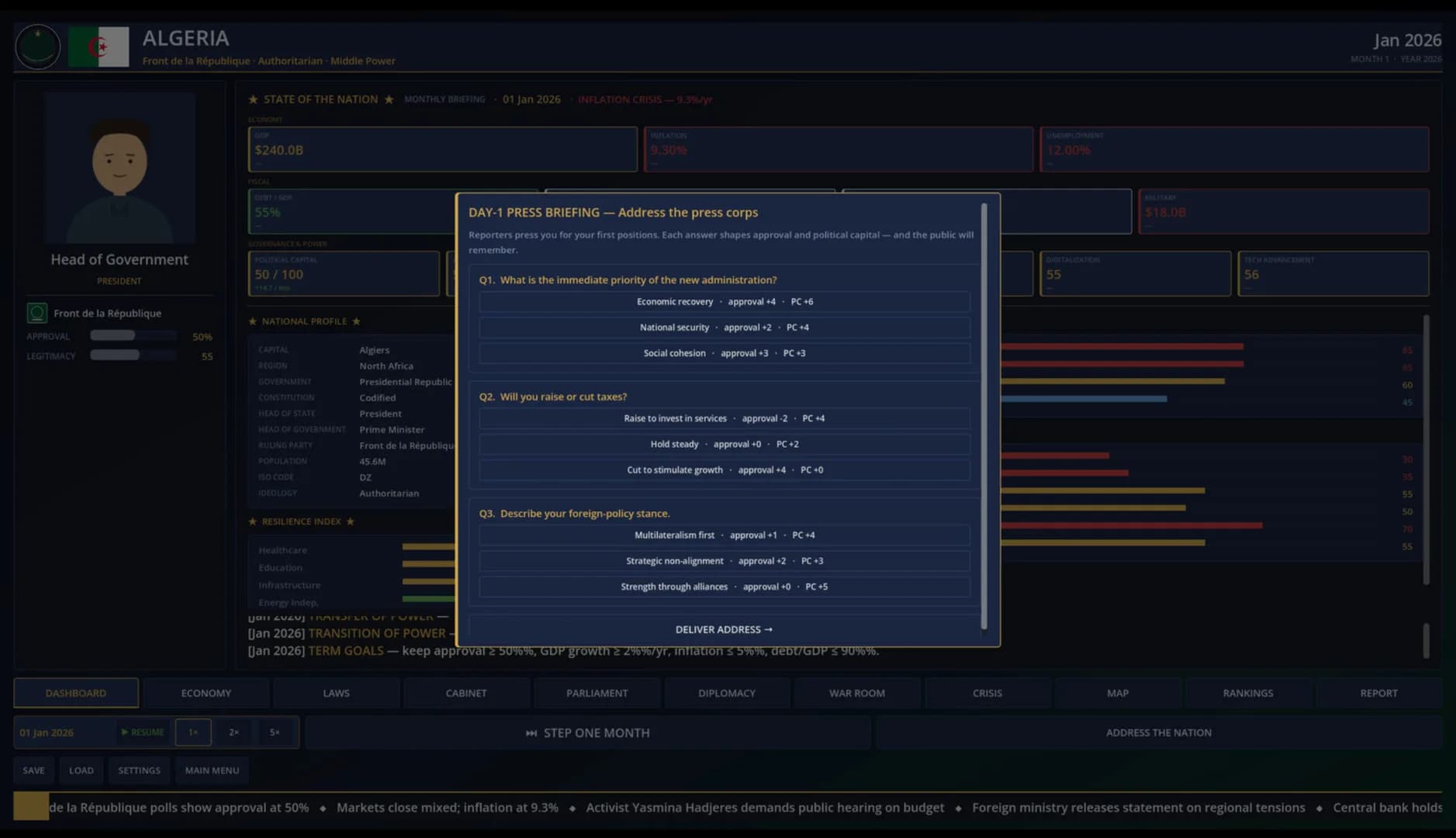Click the Front de la République party icon

click(37, 313)
